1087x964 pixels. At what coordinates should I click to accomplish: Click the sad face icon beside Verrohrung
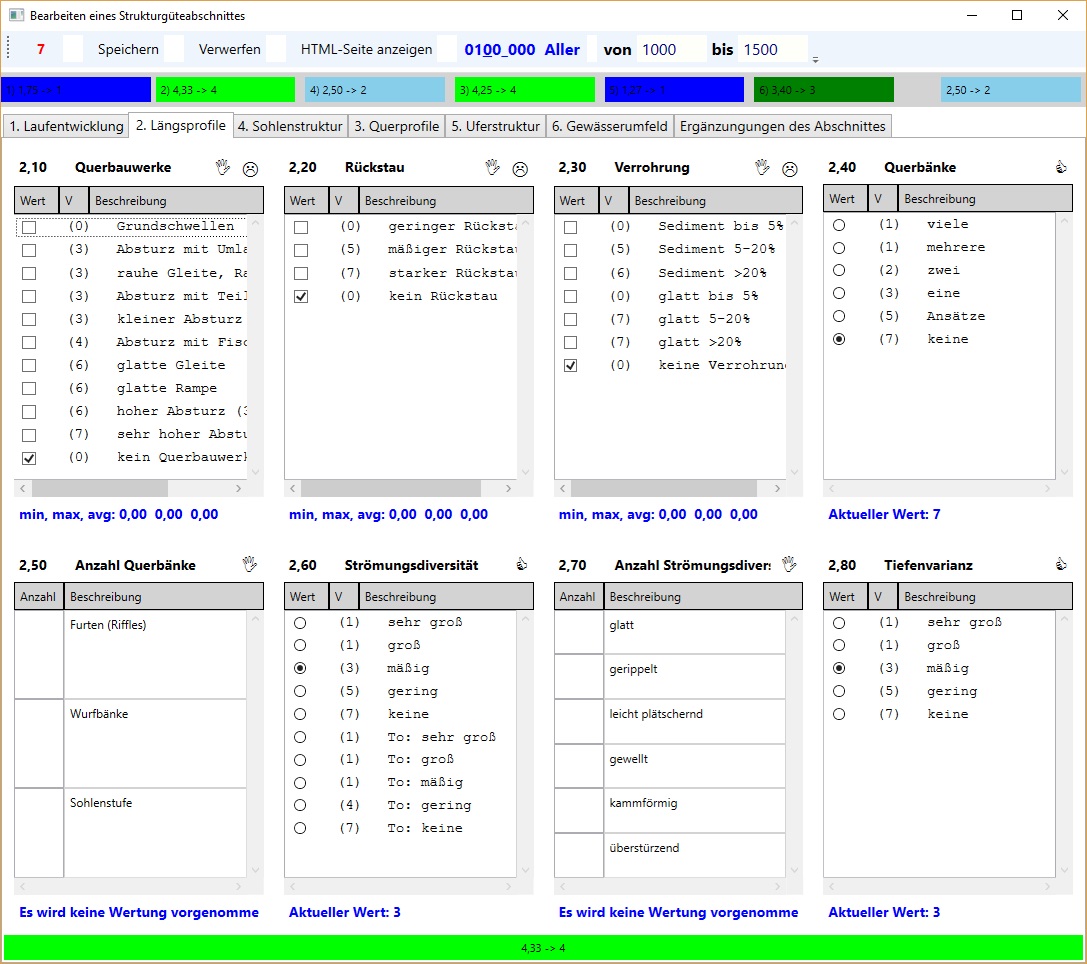[790, 169]
